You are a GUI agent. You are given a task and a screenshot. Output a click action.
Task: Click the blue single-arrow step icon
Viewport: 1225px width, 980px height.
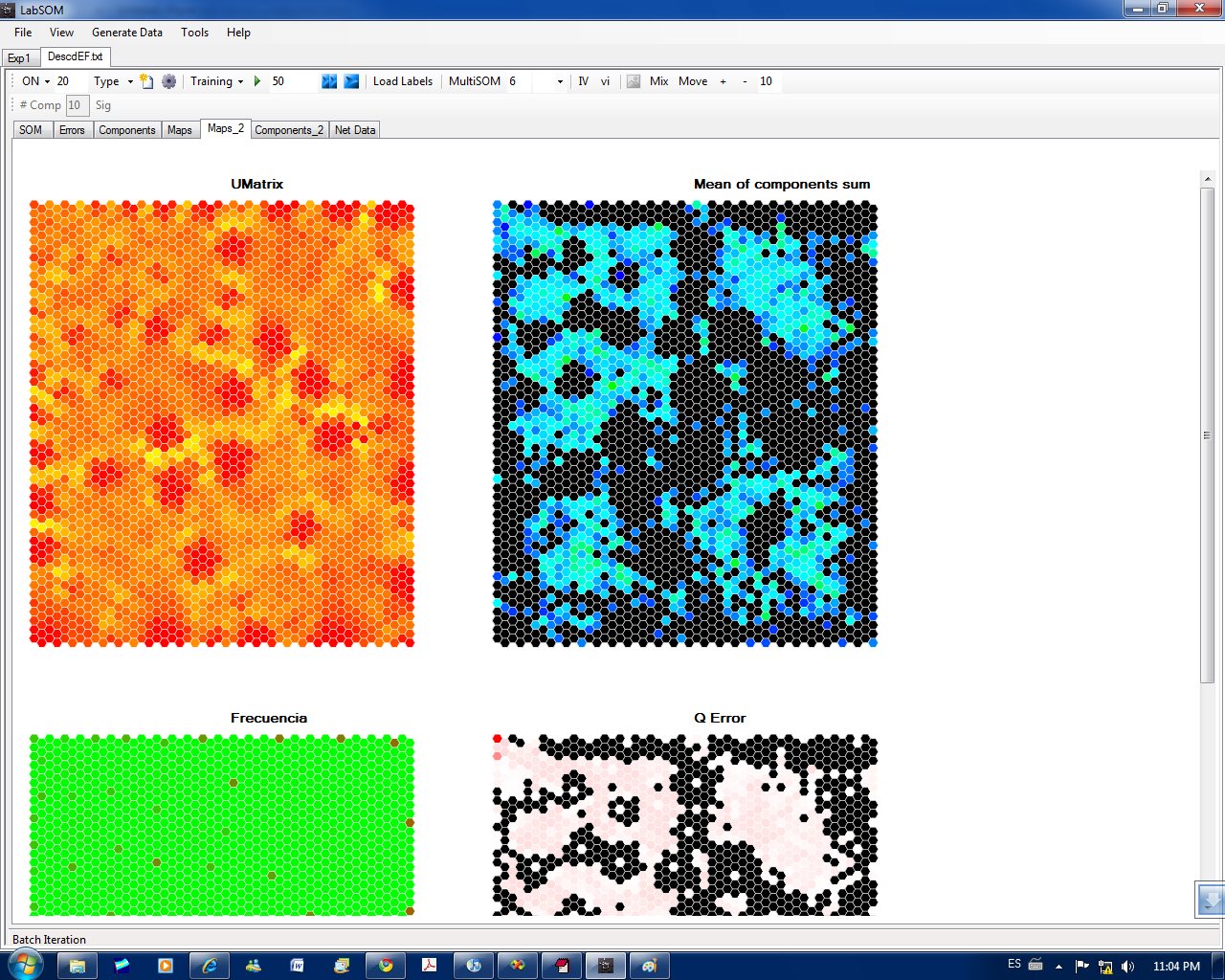tap(351, 81)
